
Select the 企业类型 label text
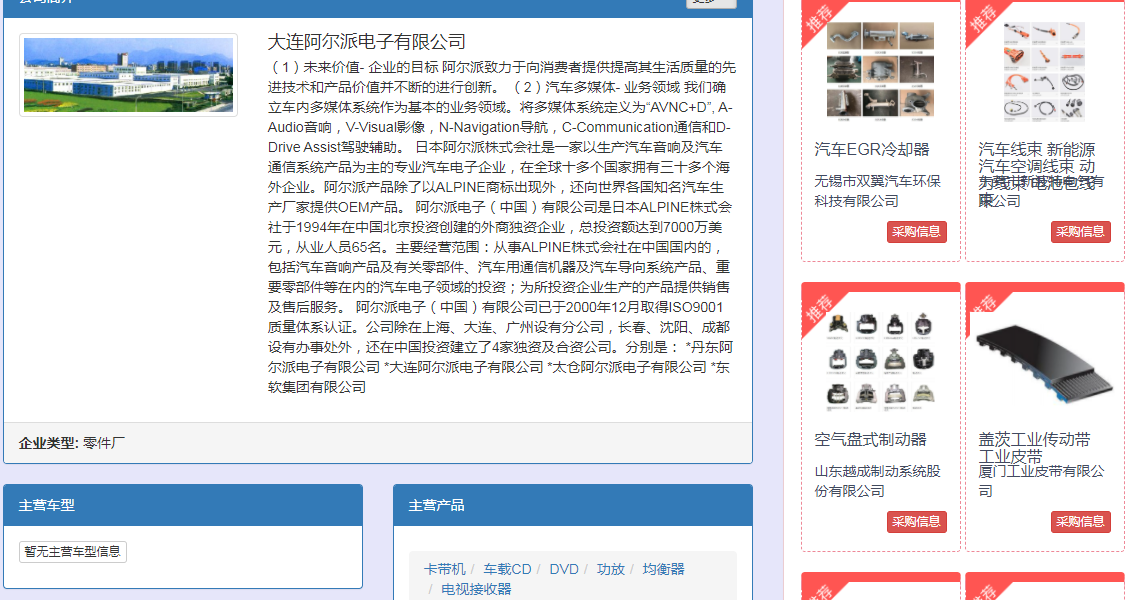pyautogui.click(x=48, y=443)
